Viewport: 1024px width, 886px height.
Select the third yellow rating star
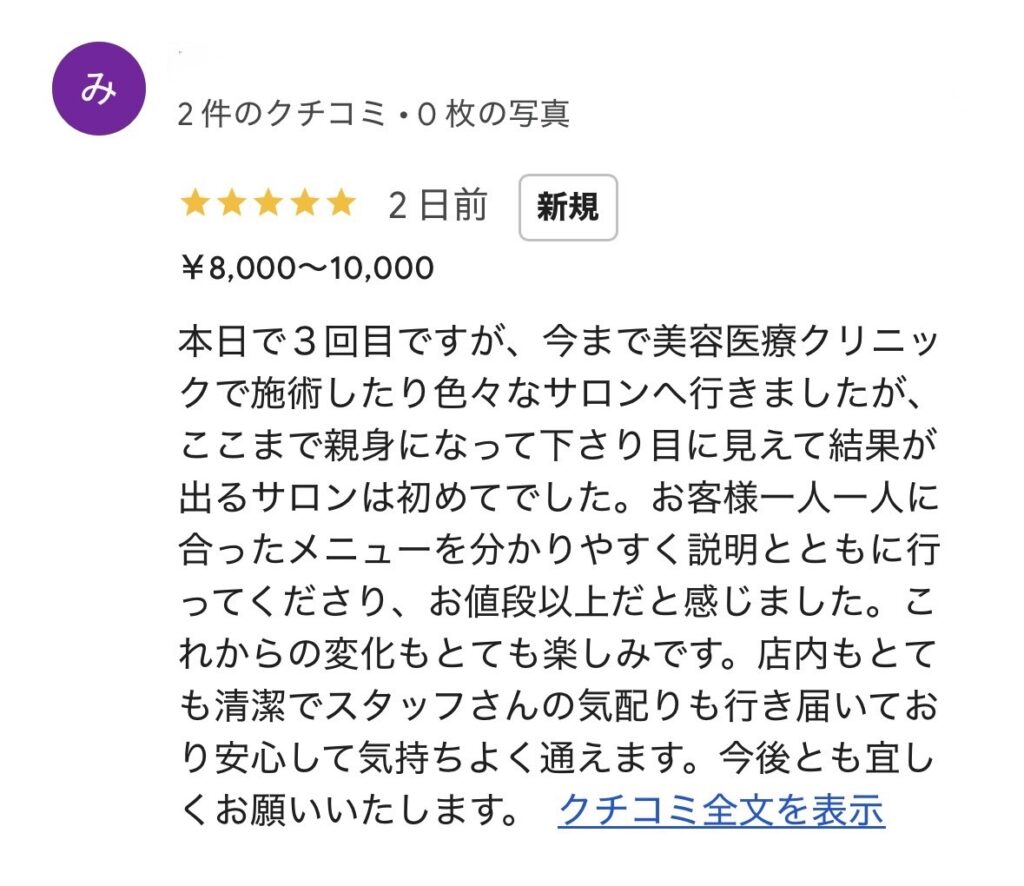coord(268,203)
